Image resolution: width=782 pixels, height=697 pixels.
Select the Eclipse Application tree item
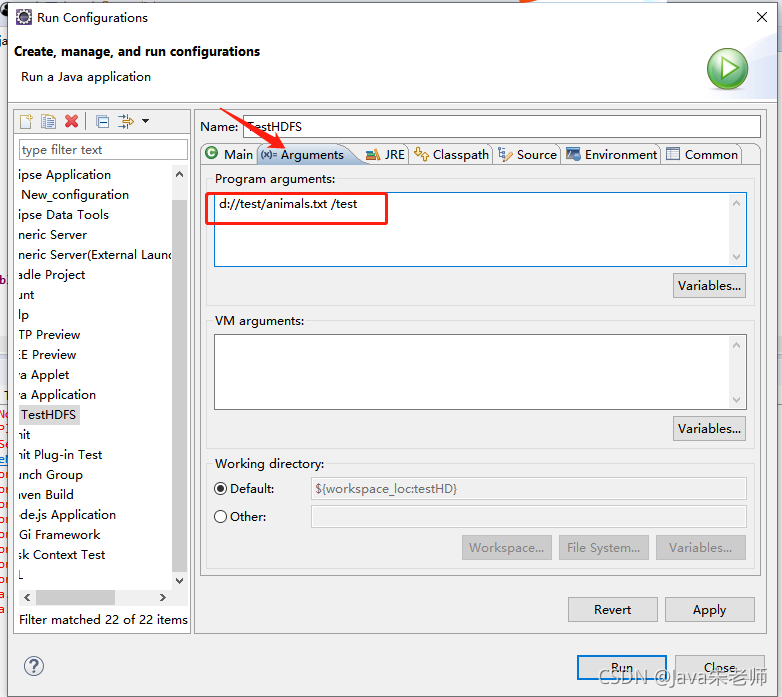[64, 174]
